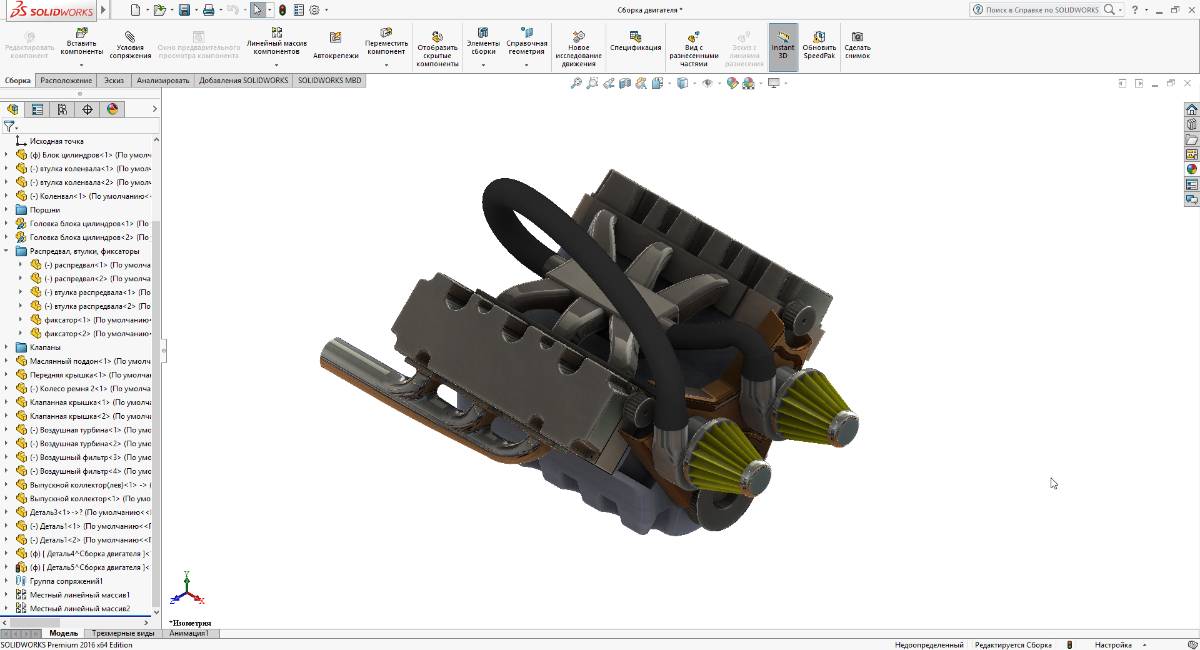Click the Bill of Materials (Спецификация) icon
The height and width of the screenshot is (650, 1200).
pos(635,36)
